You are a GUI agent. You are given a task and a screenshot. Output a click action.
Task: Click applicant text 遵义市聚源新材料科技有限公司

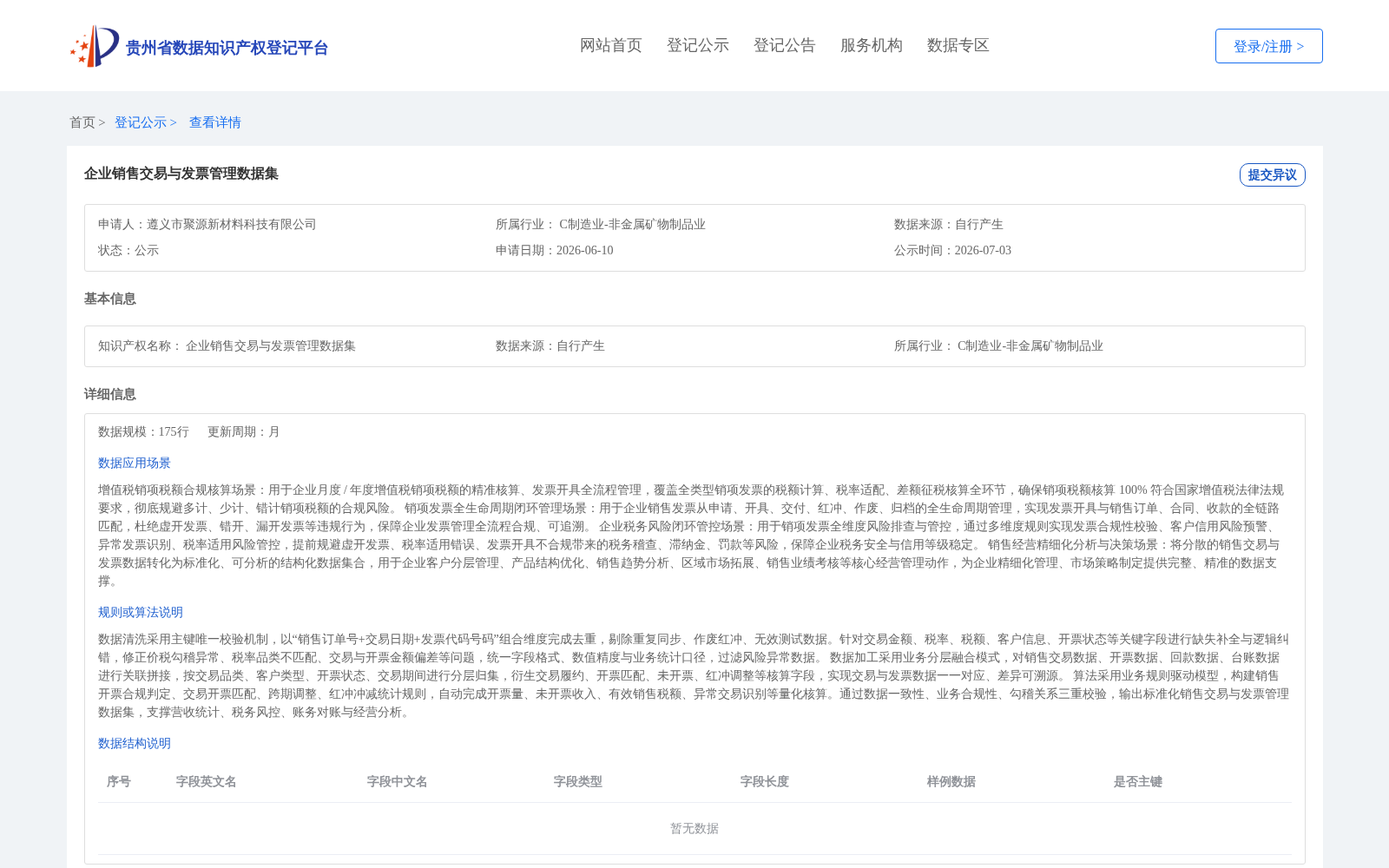click(x=232, y=225)
